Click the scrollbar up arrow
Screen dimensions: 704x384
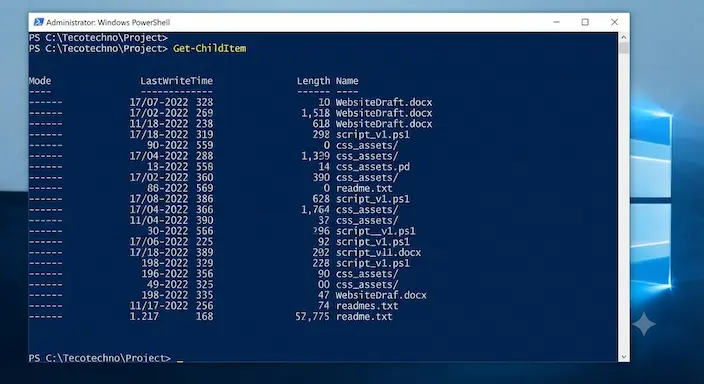pos(623,37)
